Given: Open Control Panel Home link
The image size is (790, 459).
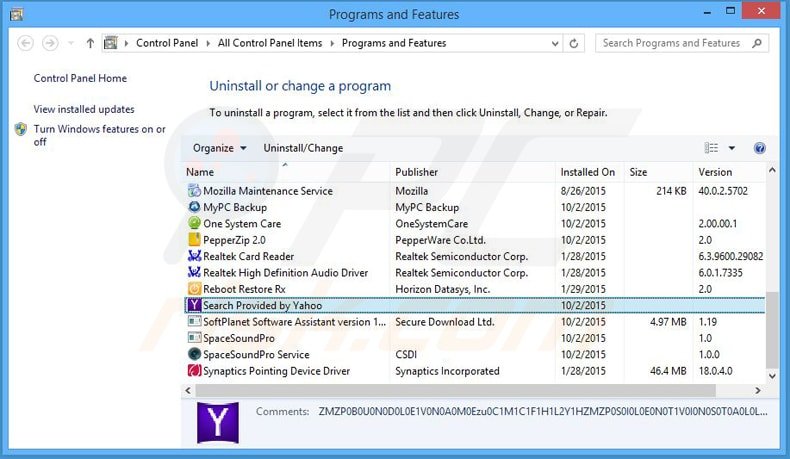Looking at the screenshot, I should click(80, 78).
